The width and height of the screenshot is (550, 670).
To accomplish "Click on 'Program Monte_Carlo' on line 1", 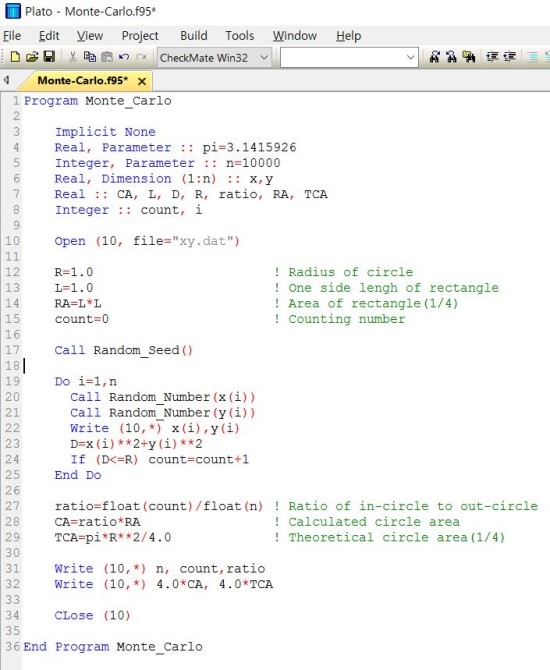I will tap(97, 101).
